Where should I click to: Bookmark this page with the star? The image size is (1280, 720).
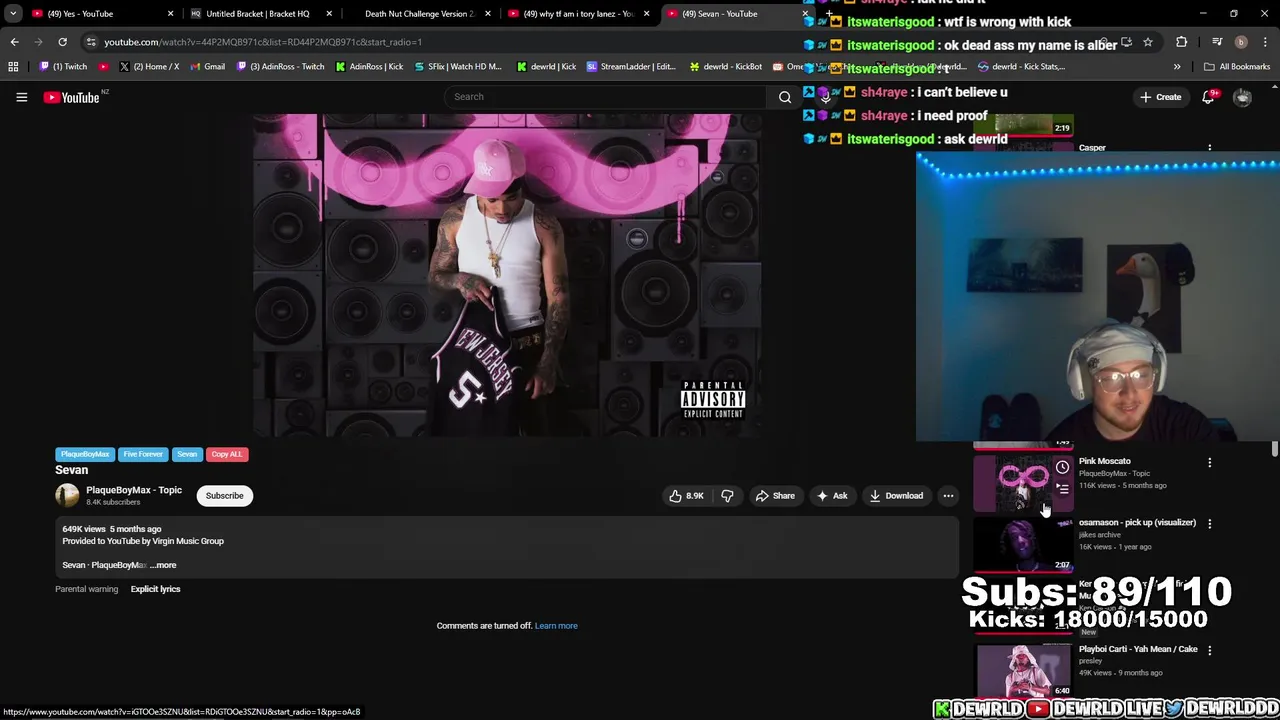tap(1147, 42)
